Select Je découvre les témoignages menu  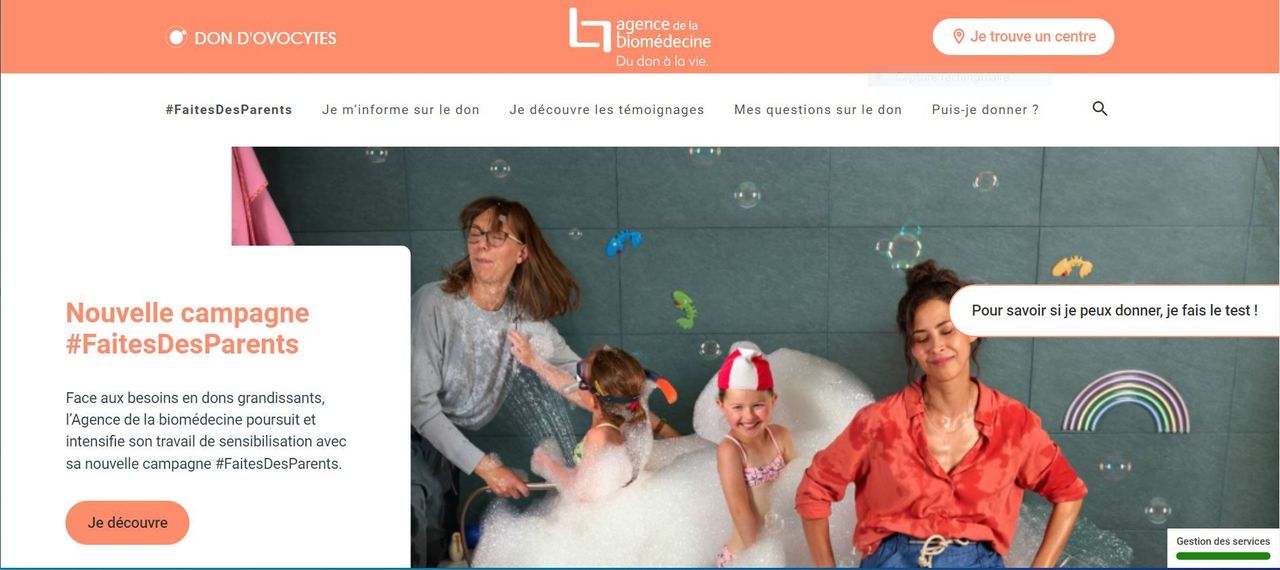(606, 110)
